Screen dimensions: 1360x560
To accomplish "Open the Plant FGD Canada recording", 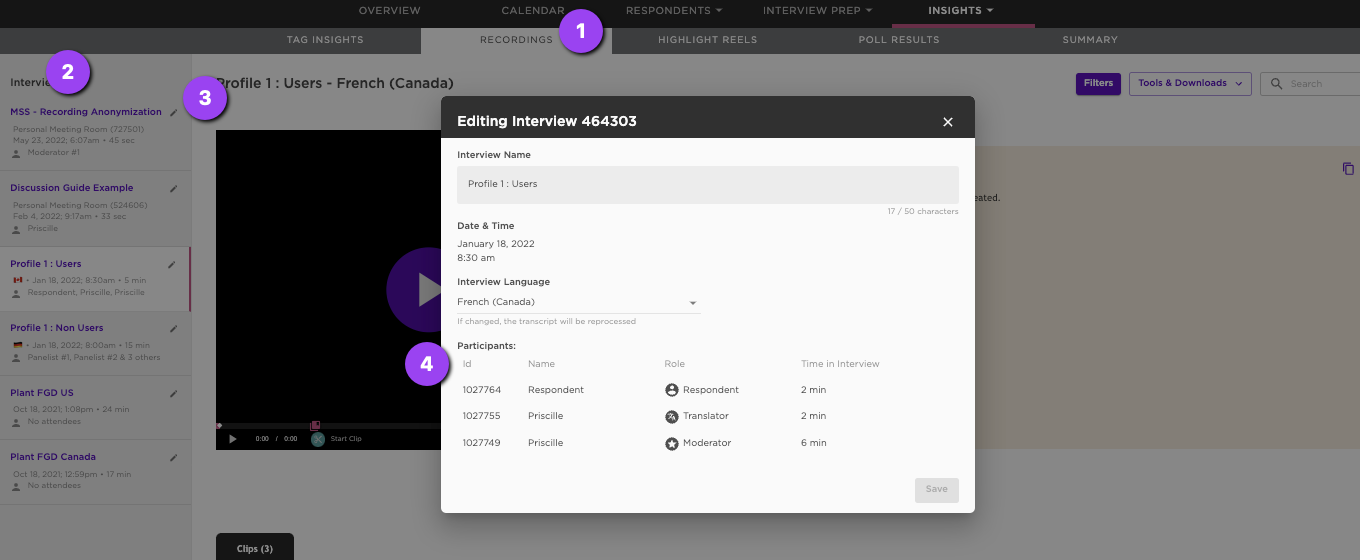I will [53, 457].
